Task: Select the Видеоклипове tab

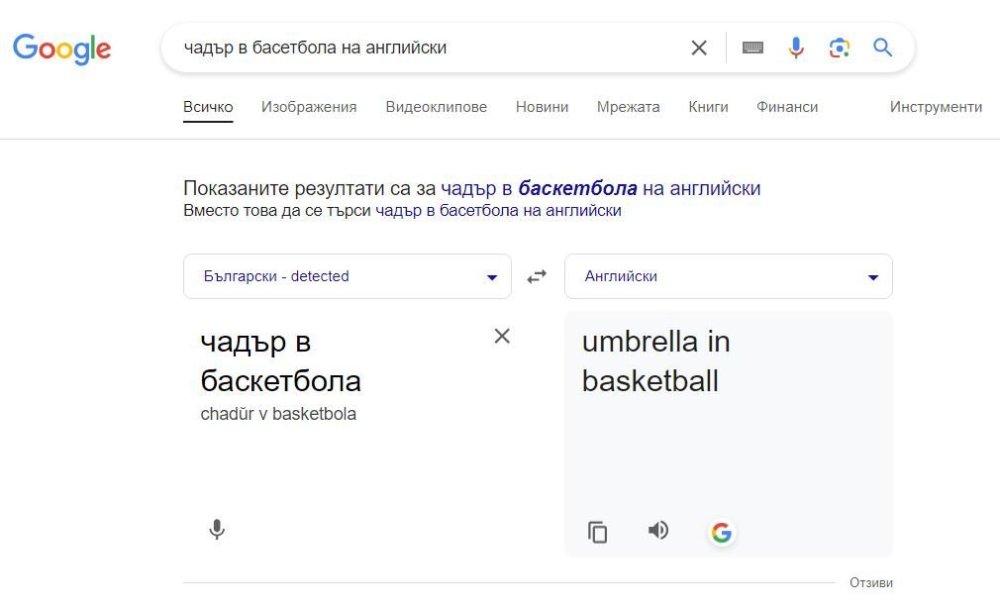Action: tap(436, 107)
